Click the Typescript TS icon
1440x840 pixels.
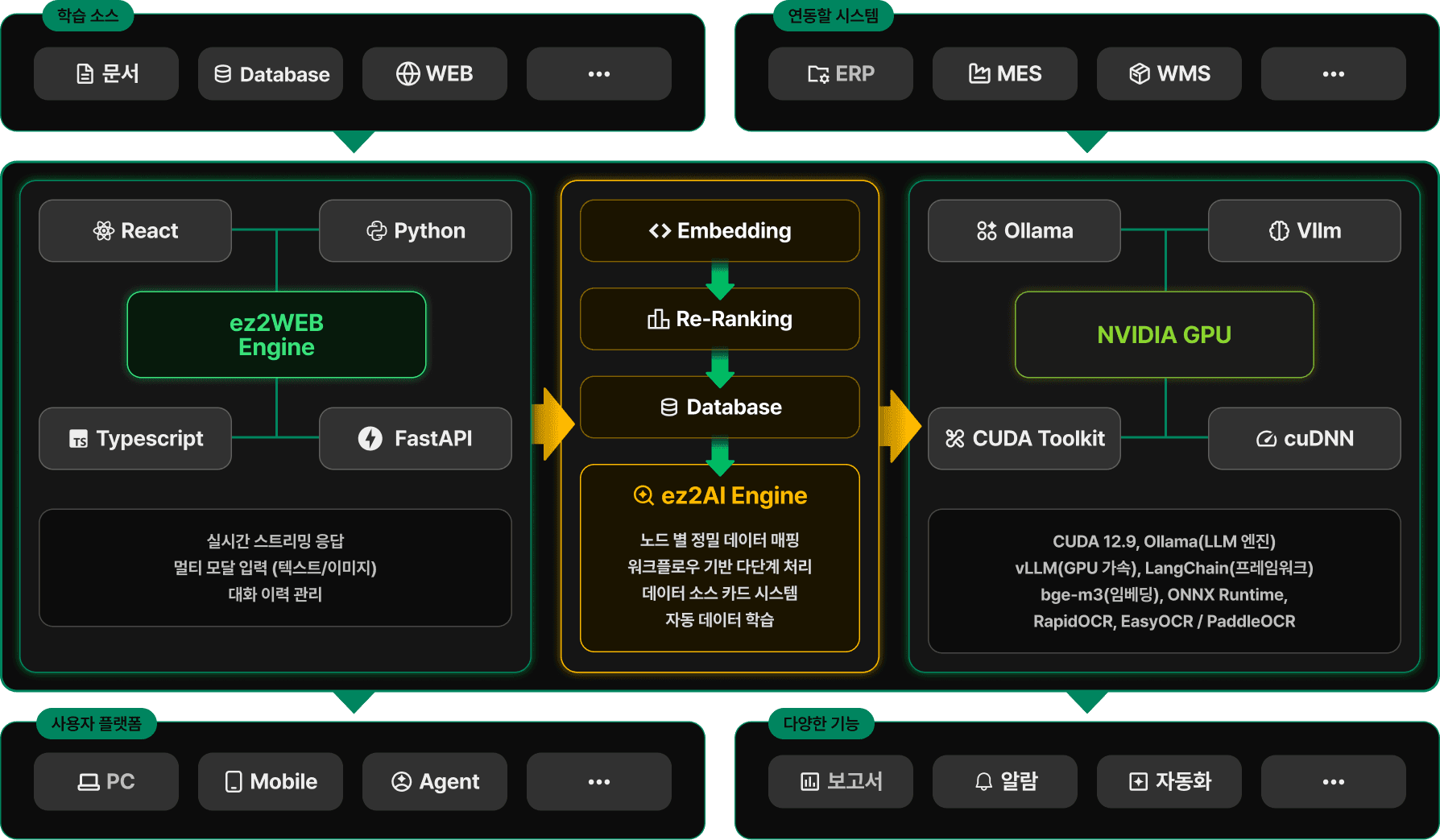78,439
